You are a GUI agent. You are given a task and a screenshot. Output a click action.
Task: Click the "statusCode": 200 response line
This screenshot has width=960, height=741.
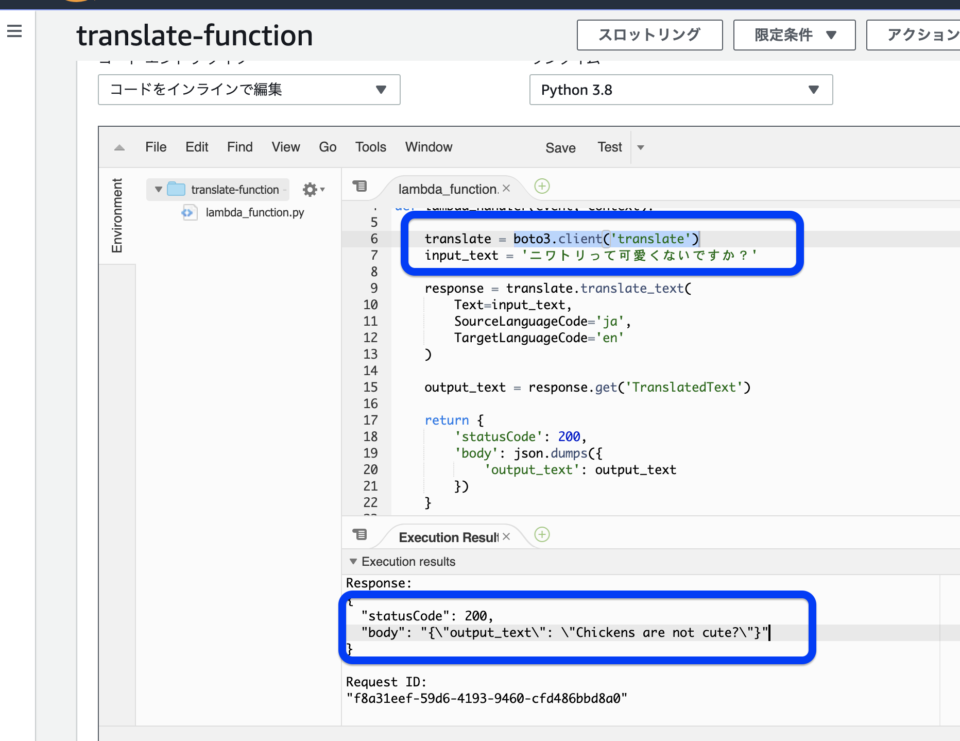(427, 616)
